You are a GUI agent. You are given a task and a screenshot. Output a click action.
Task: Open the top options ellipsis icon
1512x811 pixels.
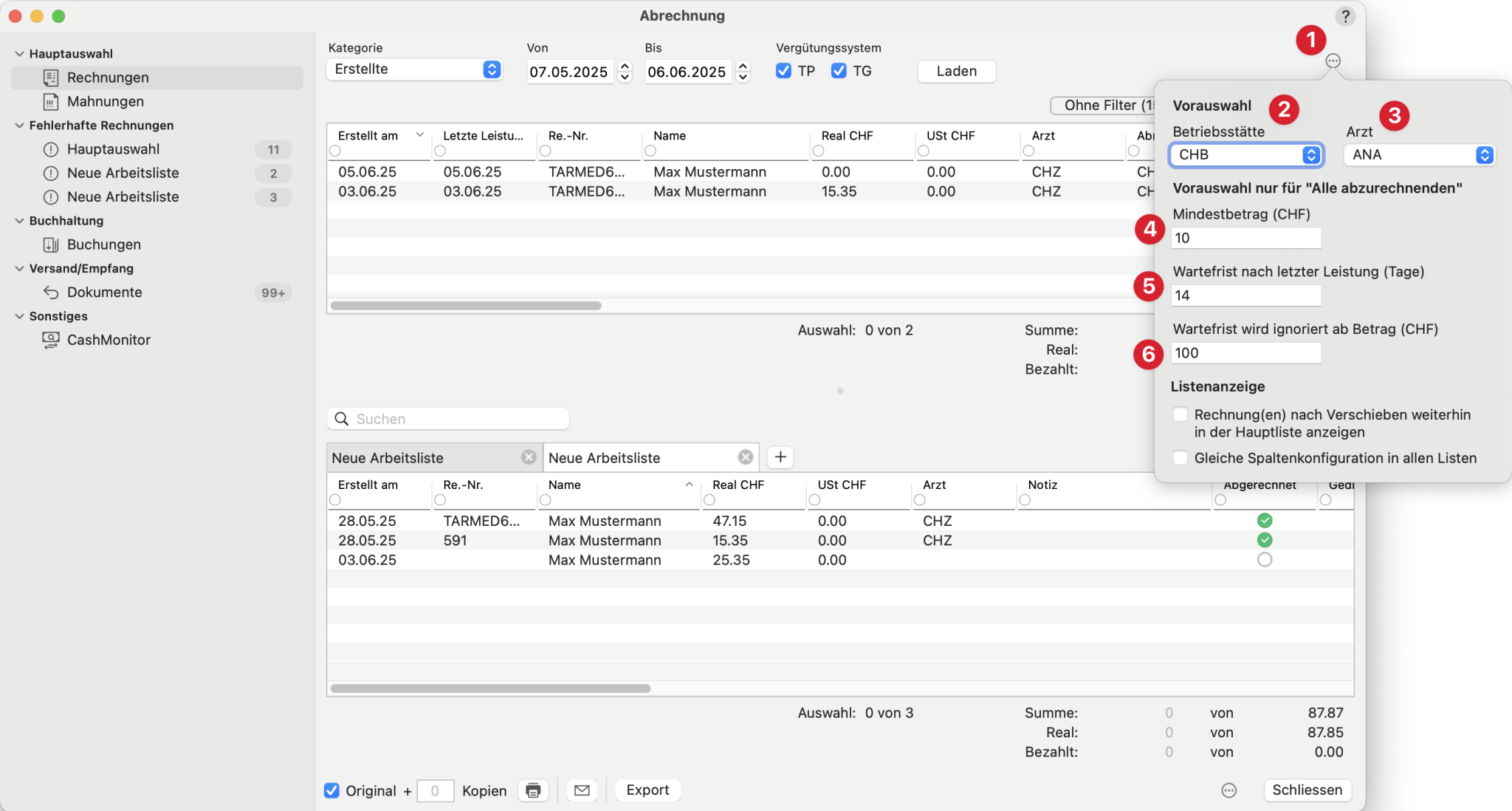click(x=1333, y=61)
